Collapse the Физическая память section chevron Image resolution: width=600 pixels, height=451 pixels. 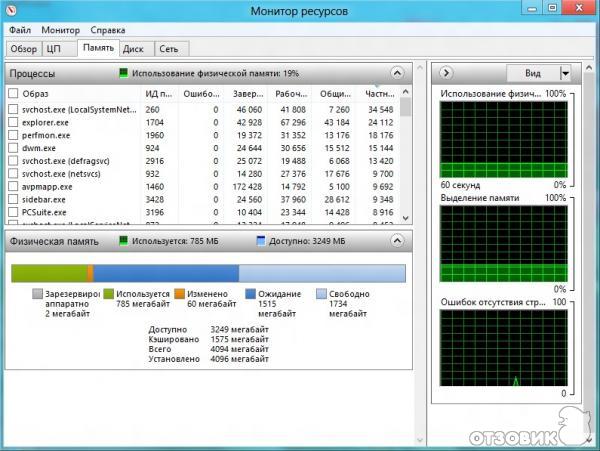(398, 240)
